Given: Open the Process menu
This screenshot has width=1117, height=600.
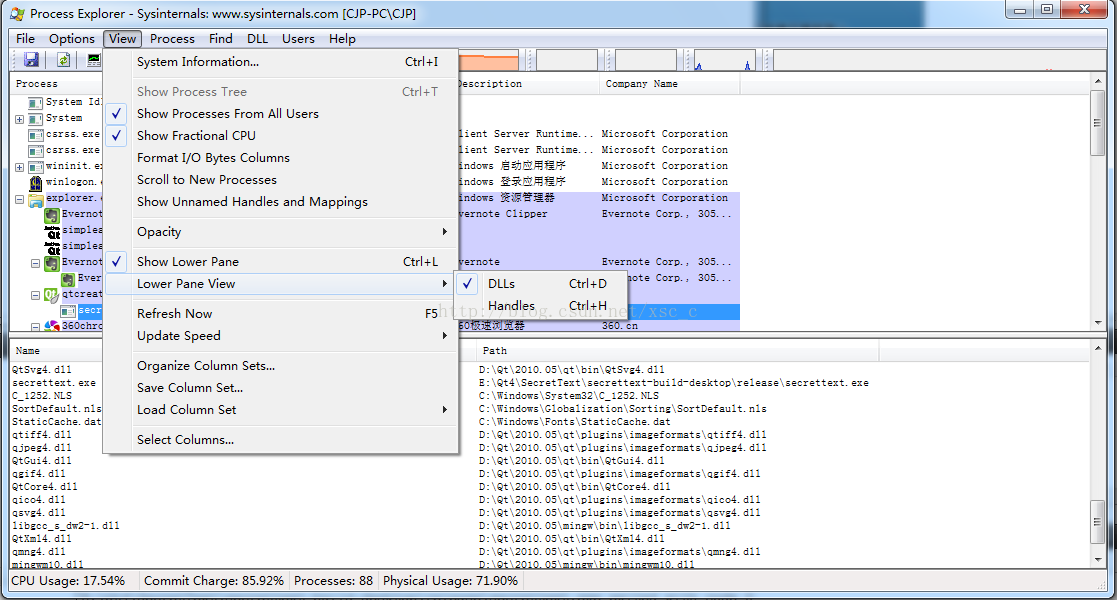Looking at the screenshot, I should (172, 38).
